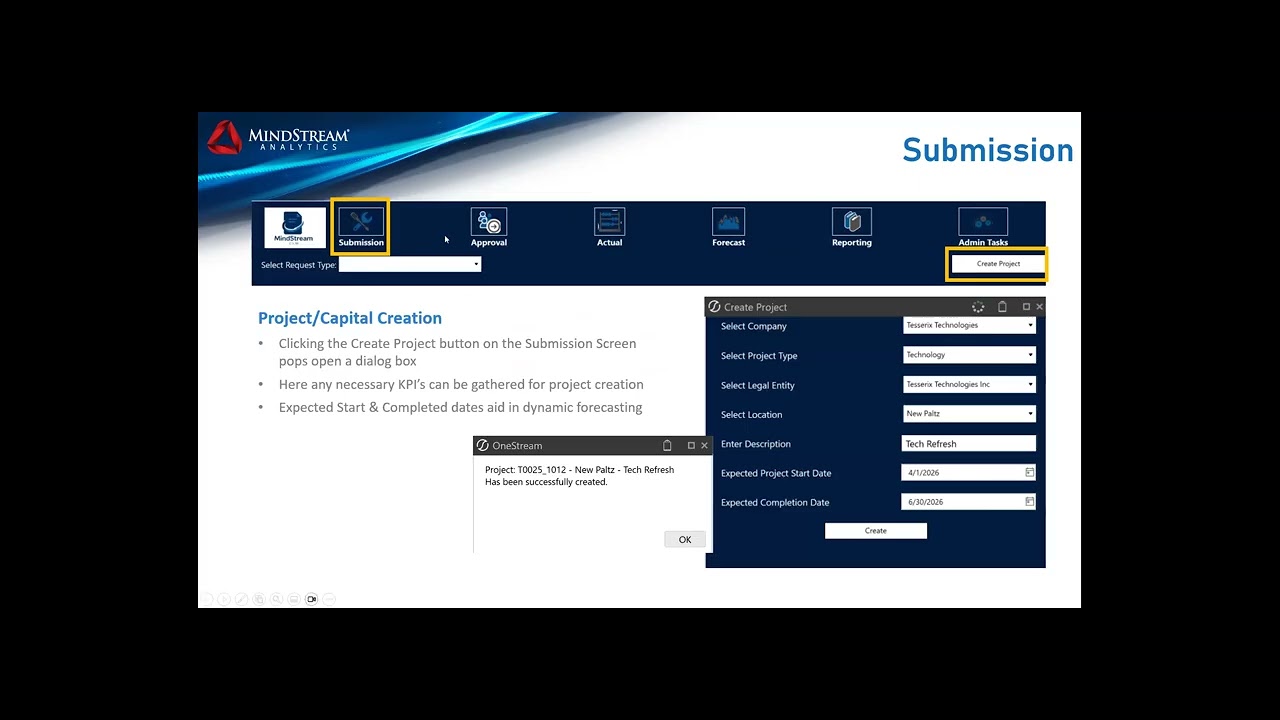Click the 'Select Project Type' label
Viewport: 1280px width, 720px height.
coord(759,356)
